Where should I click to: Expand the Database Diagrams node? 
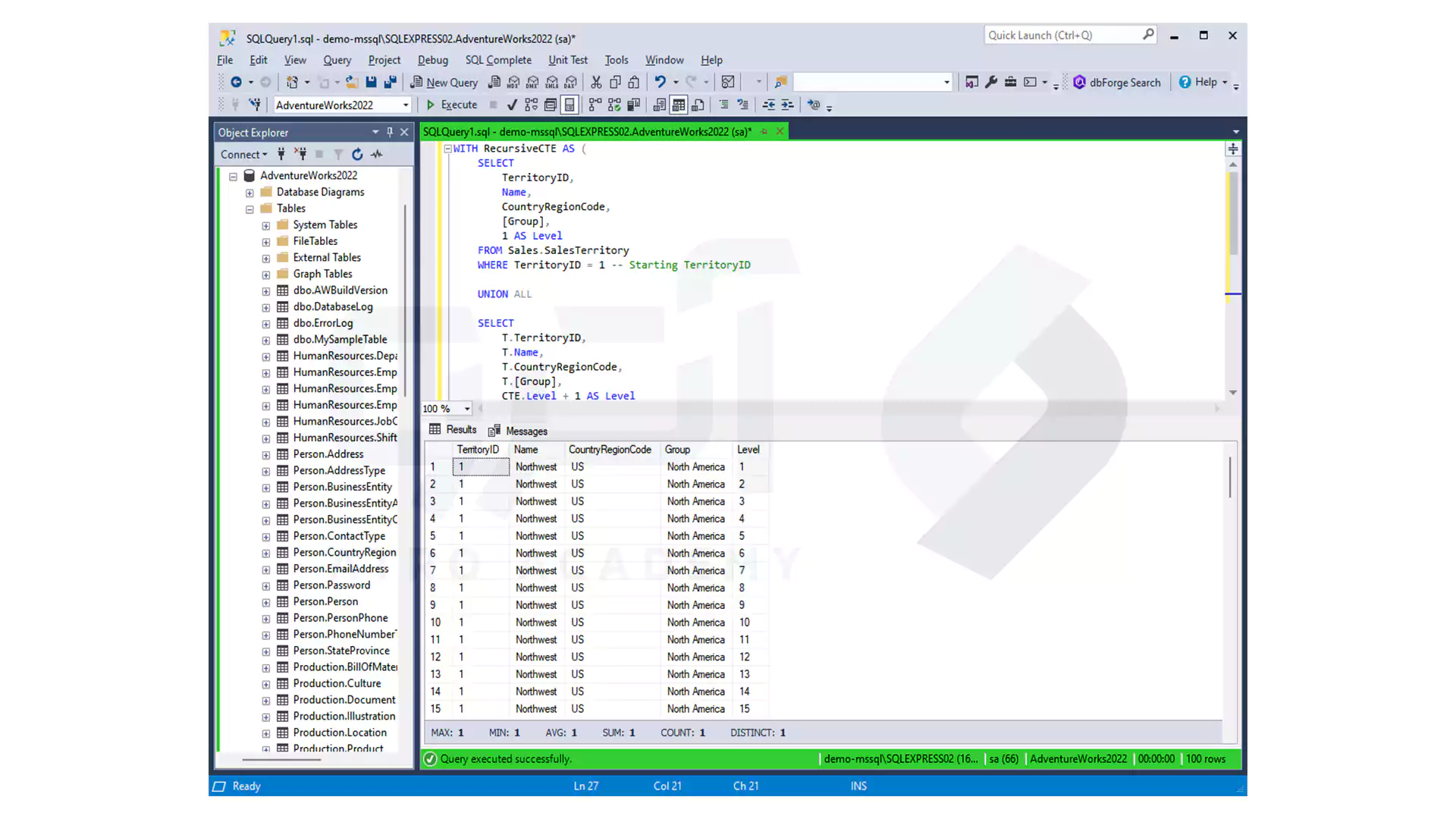[x=249, y=193]
